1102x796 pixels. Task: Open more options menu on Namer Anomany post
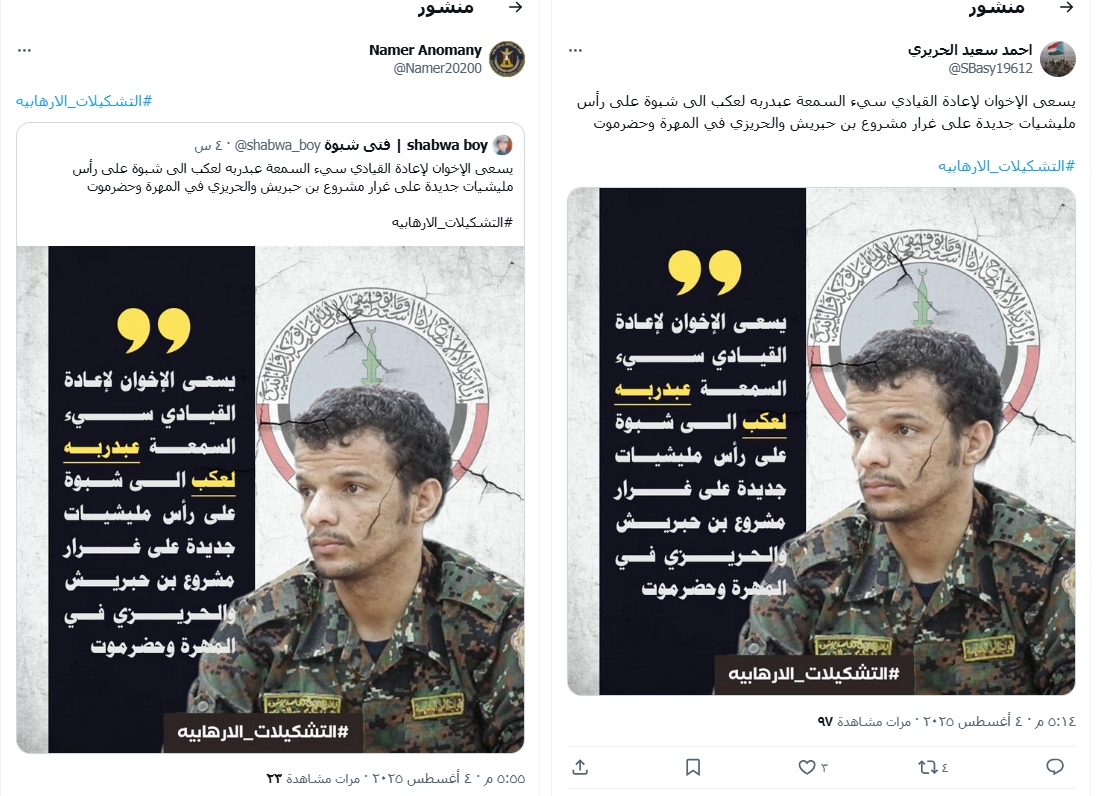click(25, 51)
